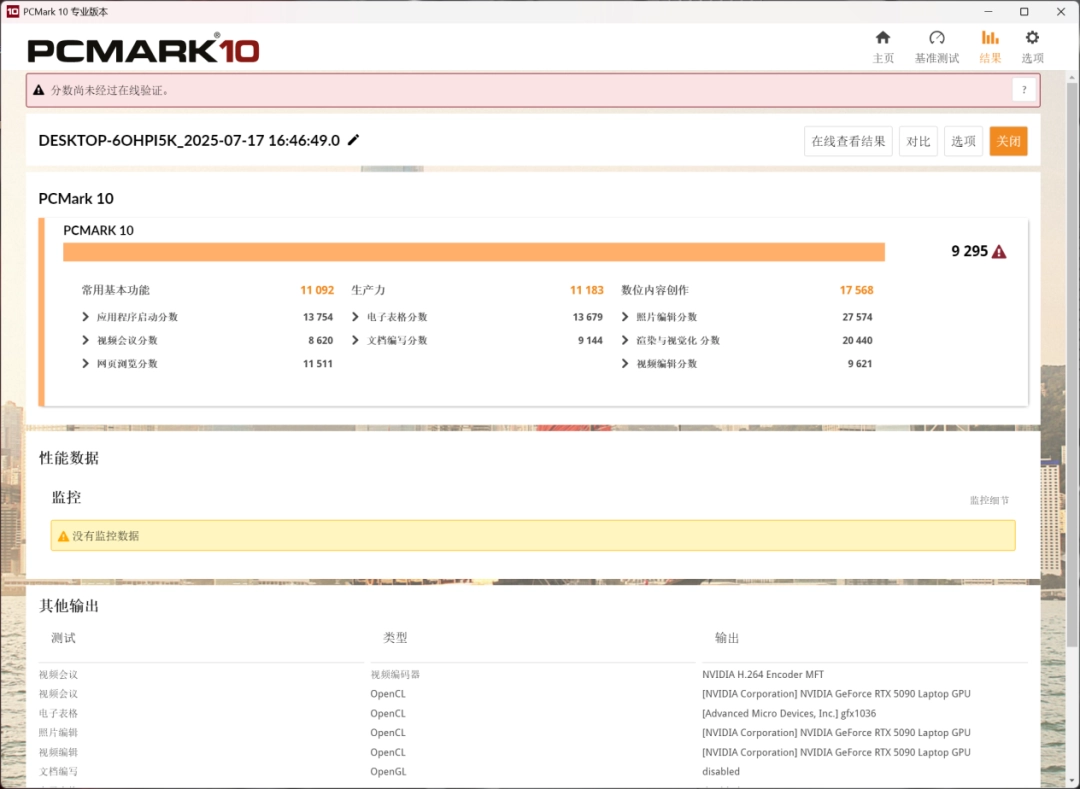Expand 应用程序启动分数 row

85,317
